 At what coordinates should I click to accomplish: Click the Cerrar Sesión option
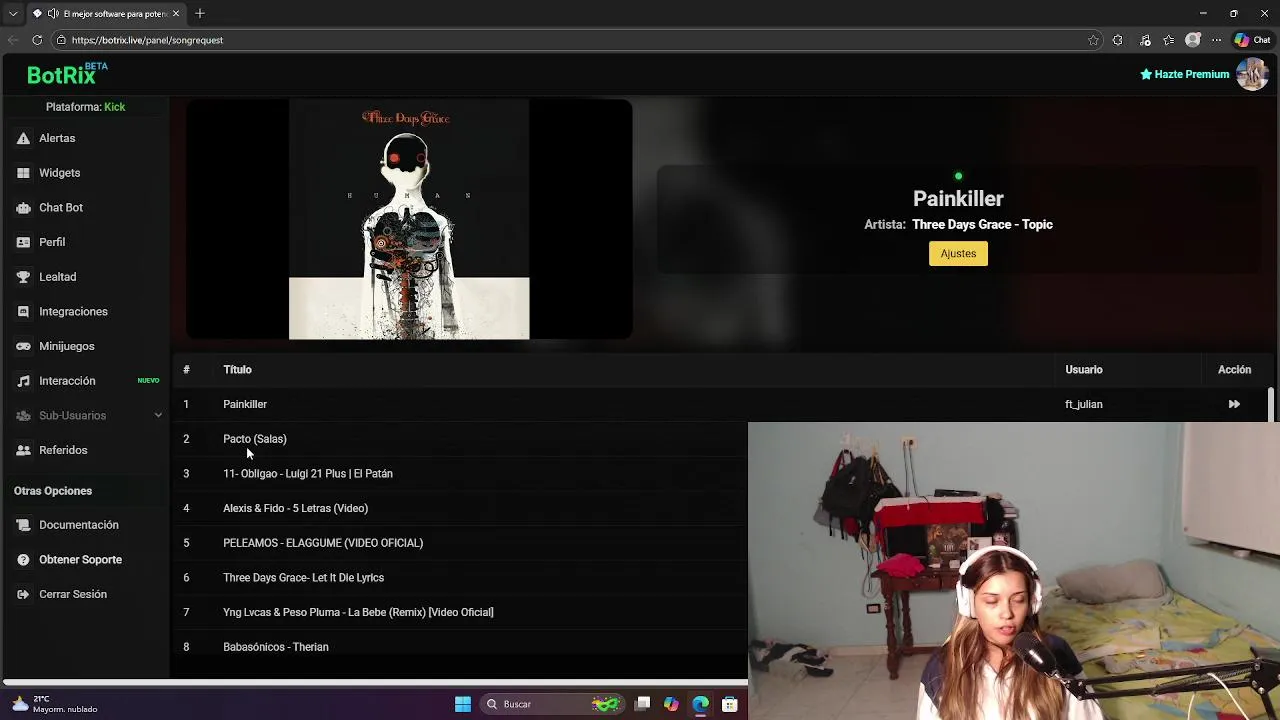coord(73,594)
